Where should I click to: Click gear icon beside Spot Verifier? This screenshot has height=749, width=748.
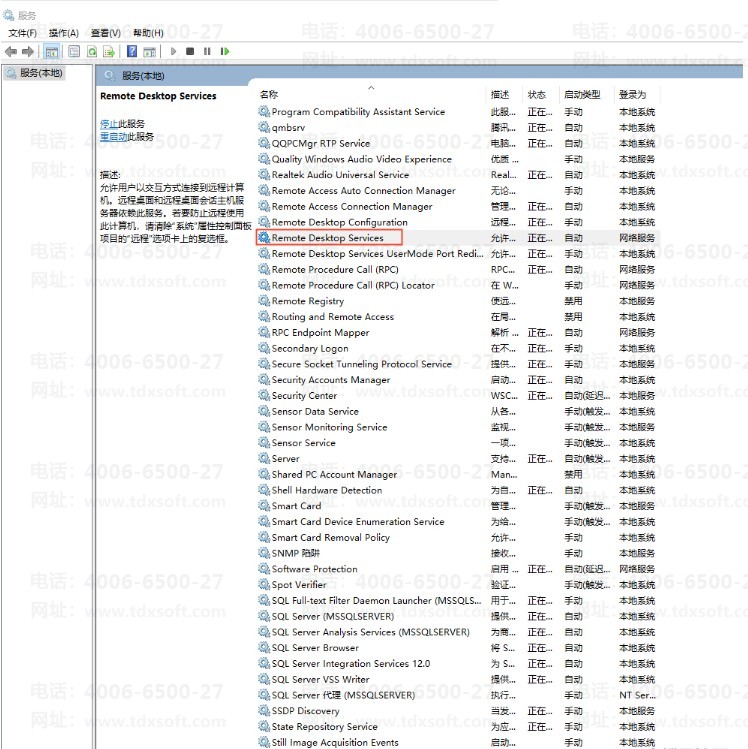264,584
